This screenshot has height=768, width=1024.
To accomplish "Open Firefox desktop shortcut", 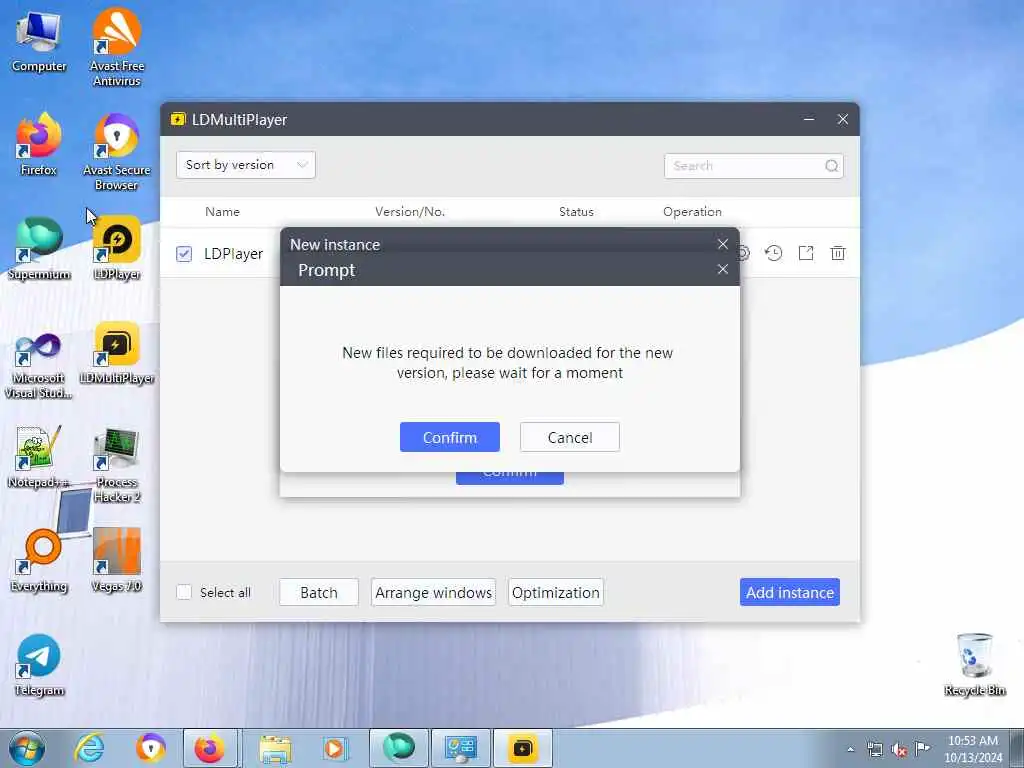I will [x=39, y=144].
